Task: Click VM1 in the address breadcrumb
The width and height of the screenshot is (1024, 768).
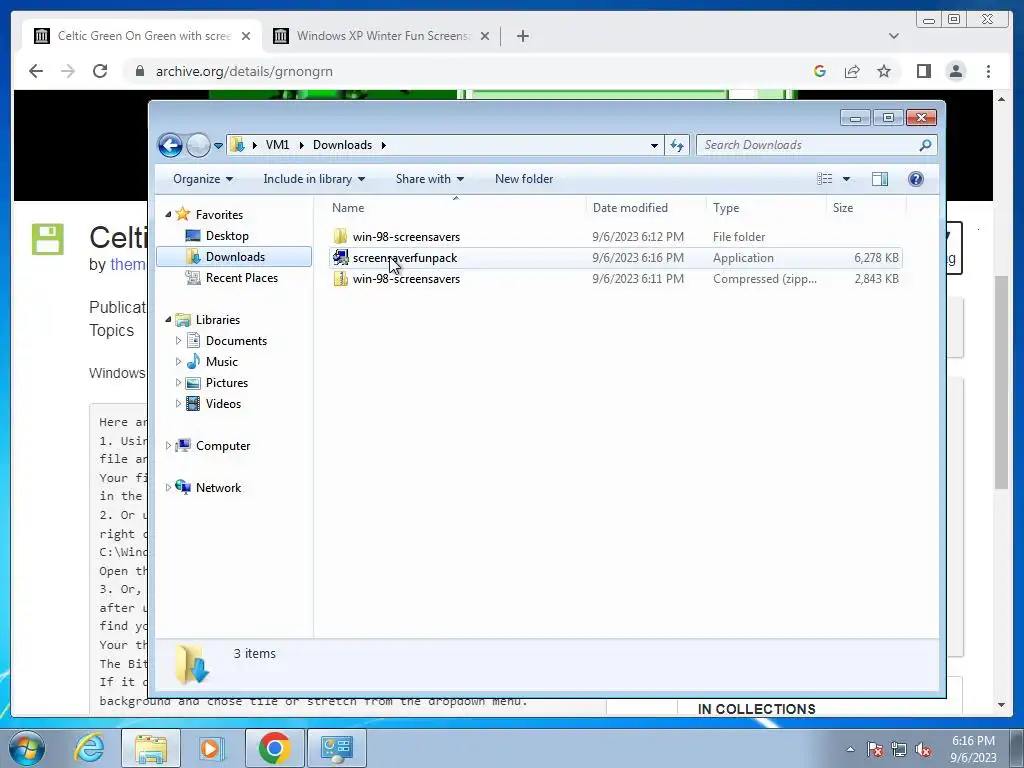Action: coord(277,145)
